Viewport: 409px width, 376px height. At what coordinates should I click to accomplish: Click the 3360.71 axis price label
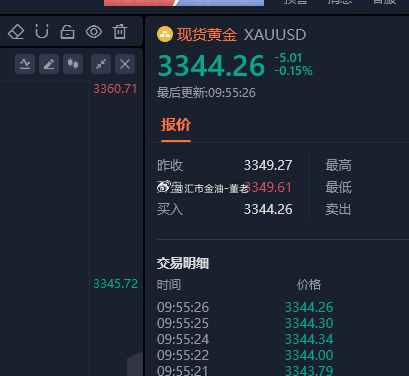coord(115,89)
